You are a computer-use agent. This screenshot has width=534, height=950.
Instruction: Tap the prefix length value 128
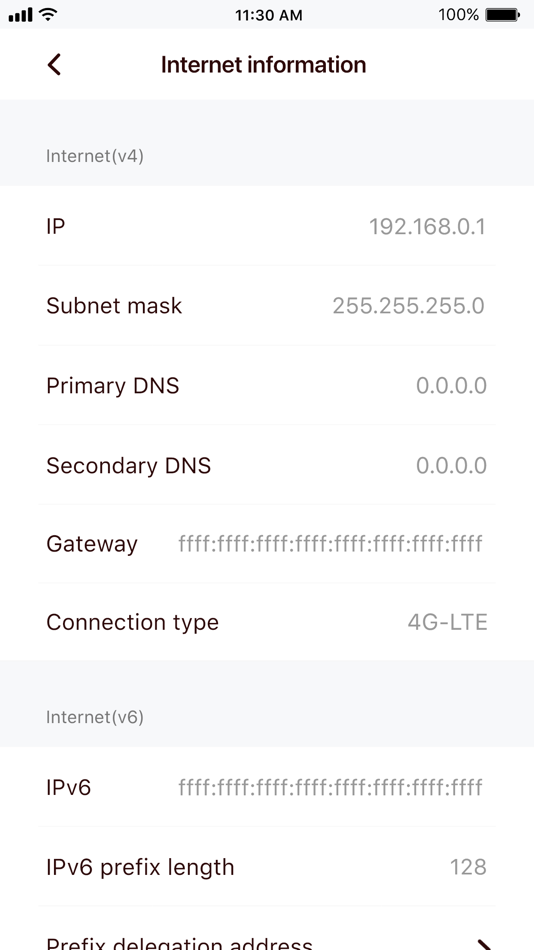coord(468,867)
